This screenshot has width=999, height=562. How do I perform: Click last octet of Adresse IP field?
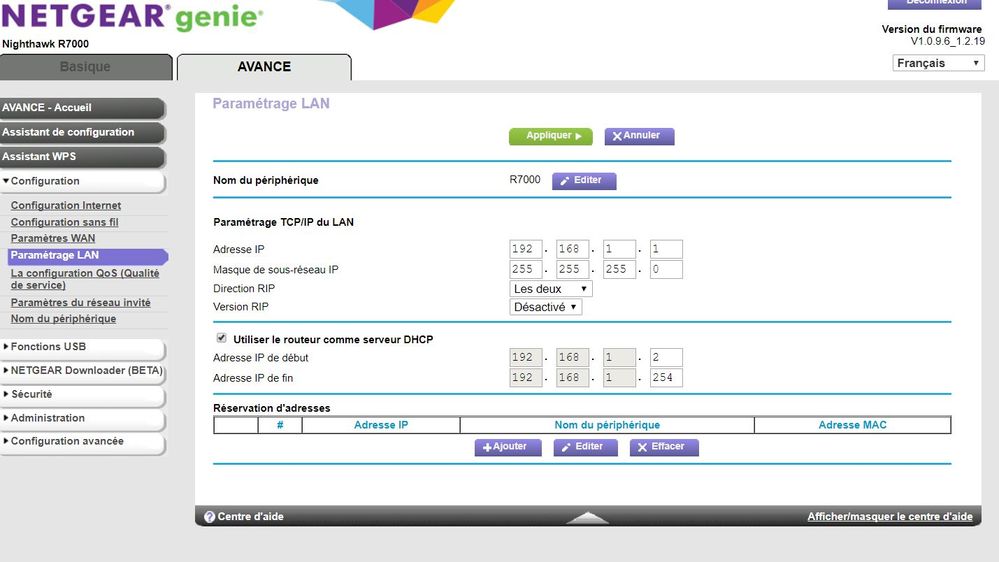point(666,249)
